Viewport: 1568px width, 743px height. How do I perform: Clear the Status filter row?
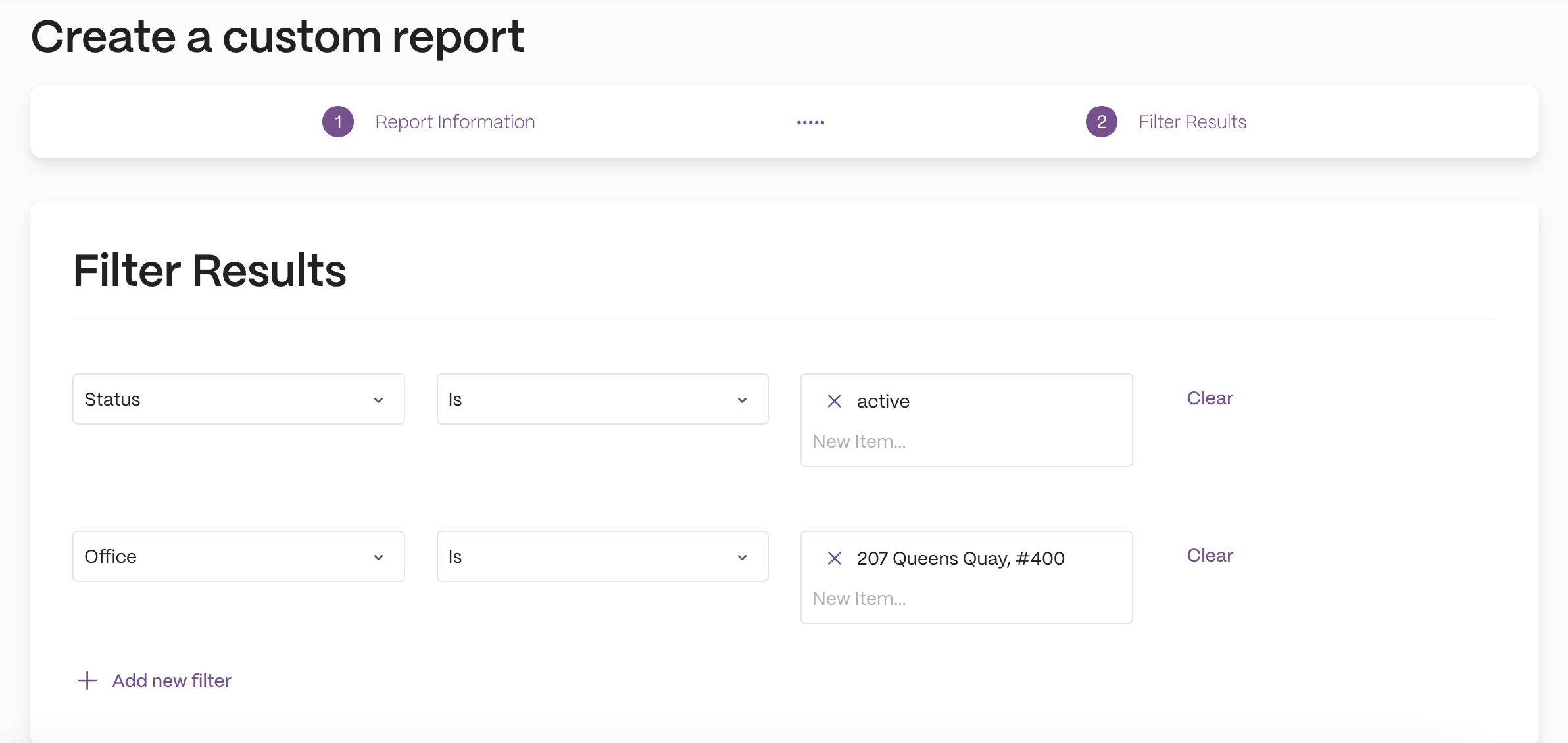(x=1210, y=398)
